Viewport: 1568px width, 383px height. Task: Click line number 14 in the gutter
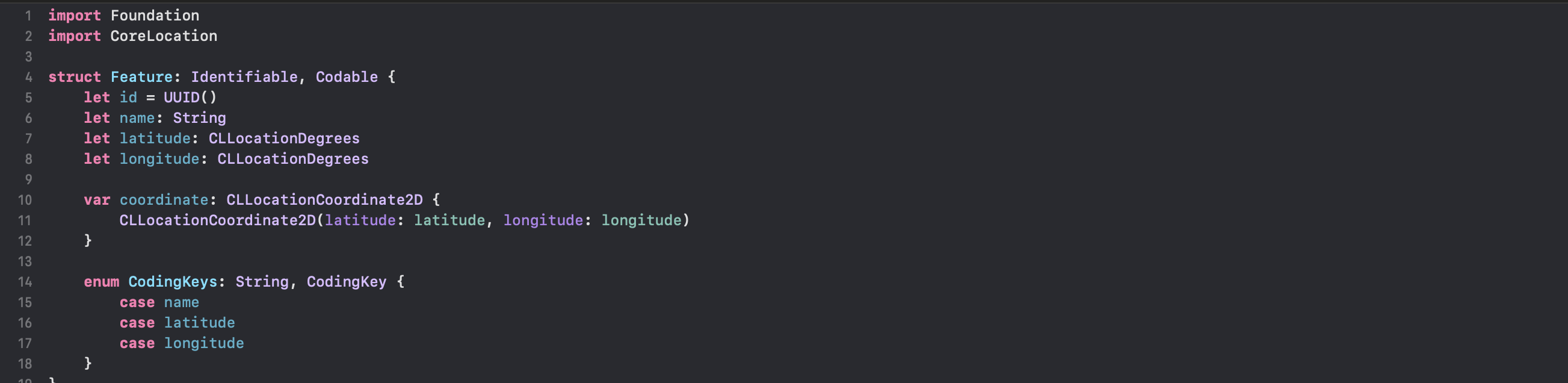[x=24, y=282]
